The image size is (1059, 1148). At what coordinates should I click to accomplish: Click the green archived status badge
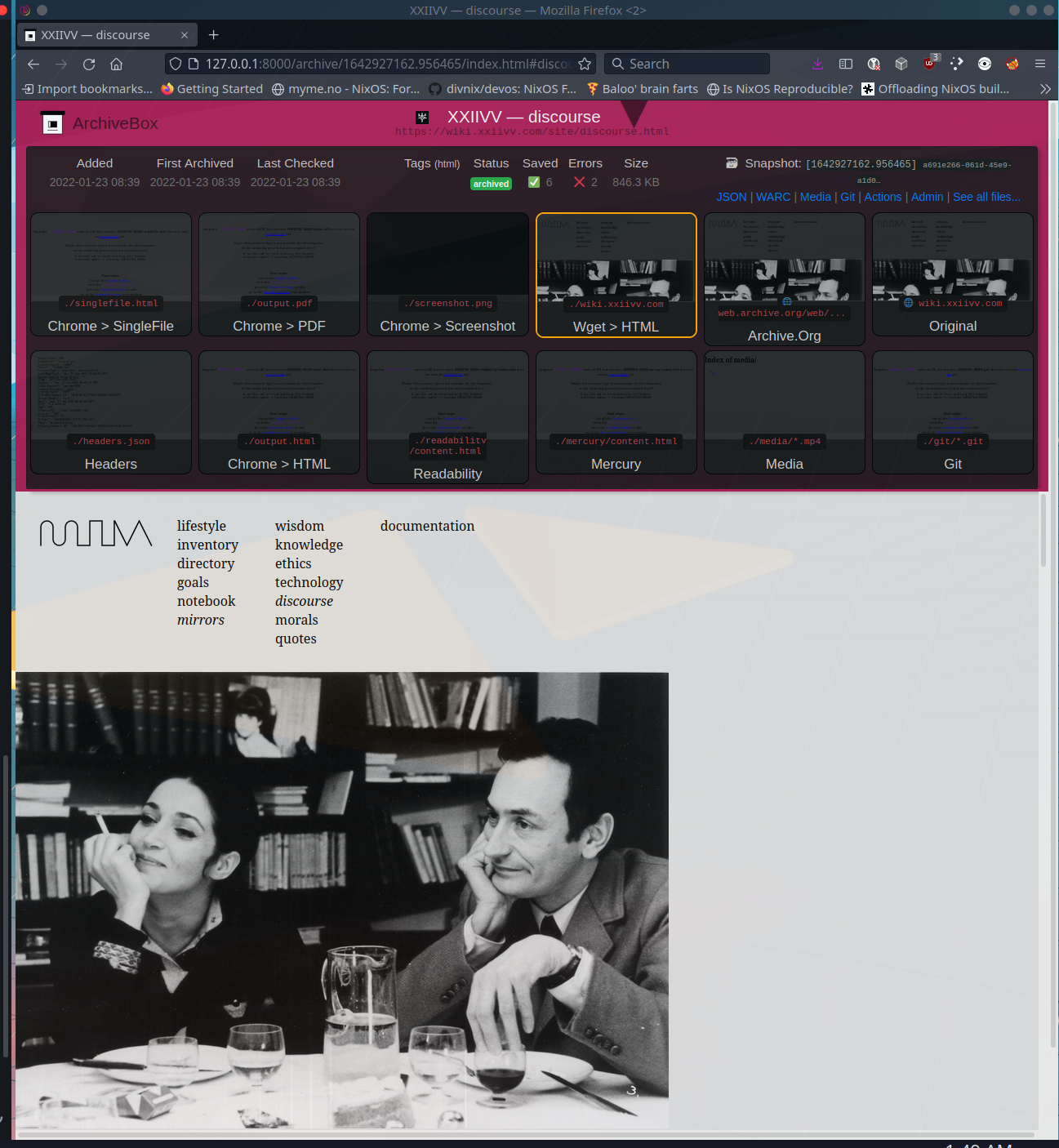click(x=491, y=184)
